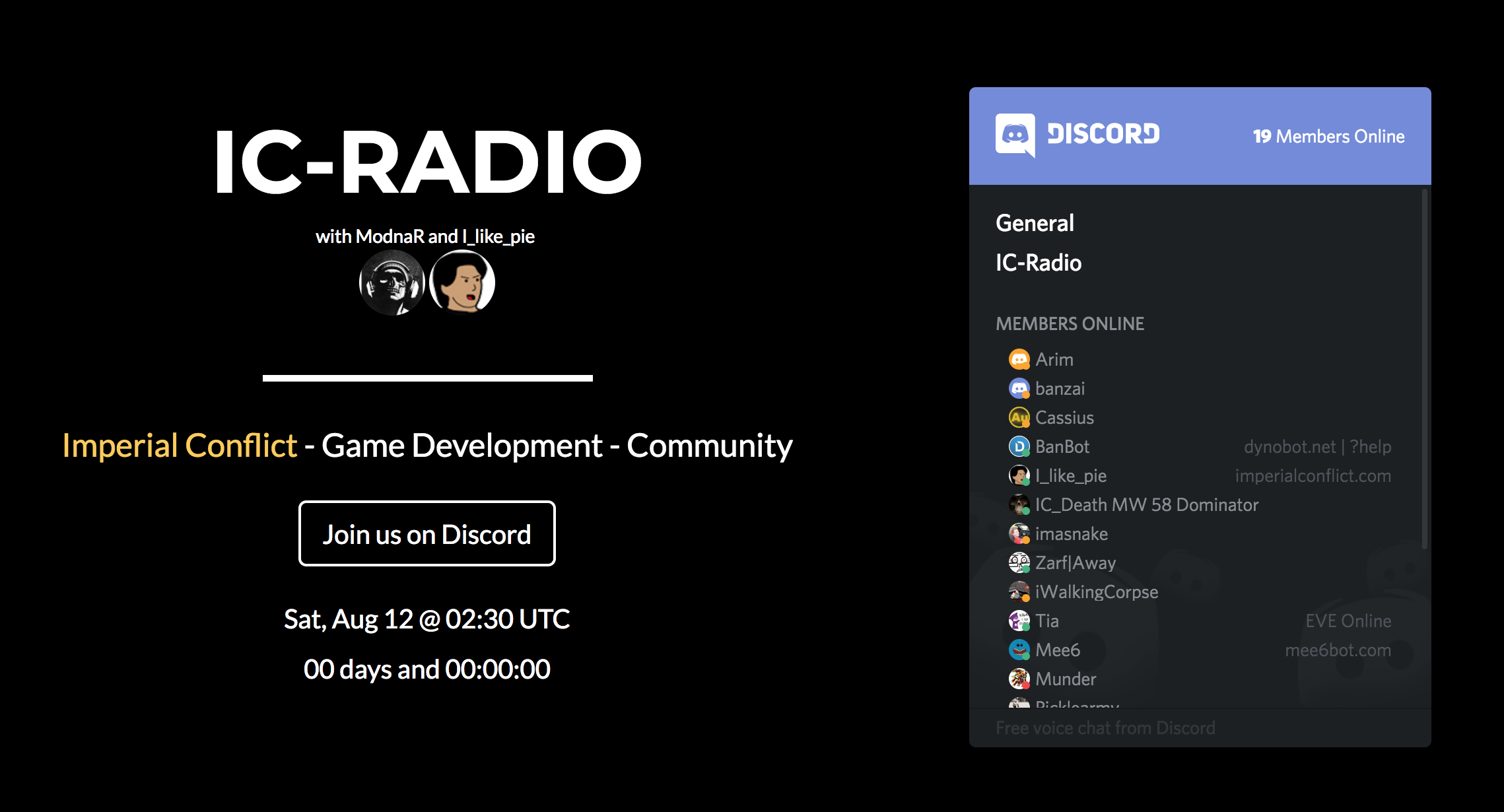The image size is (1504, 812).
Task: Click imasnake's avatar icon
Action: [x=1019, y=533]
